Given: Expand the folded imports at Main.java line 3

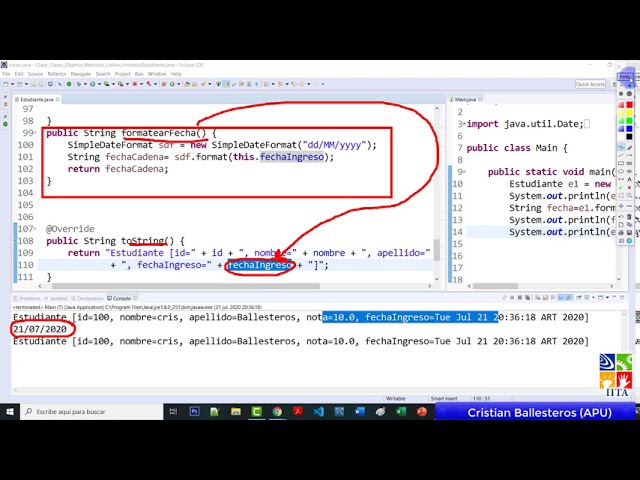Looking at the screenshot, I should pos(464,124).
